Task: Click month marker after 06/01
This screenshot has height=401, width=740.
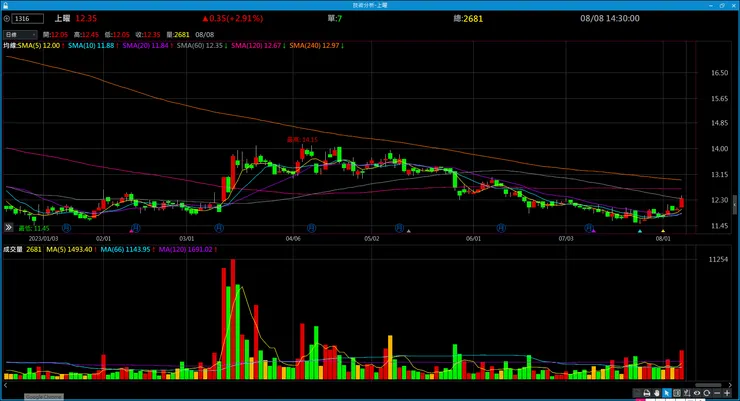Action: coord(501,228)
